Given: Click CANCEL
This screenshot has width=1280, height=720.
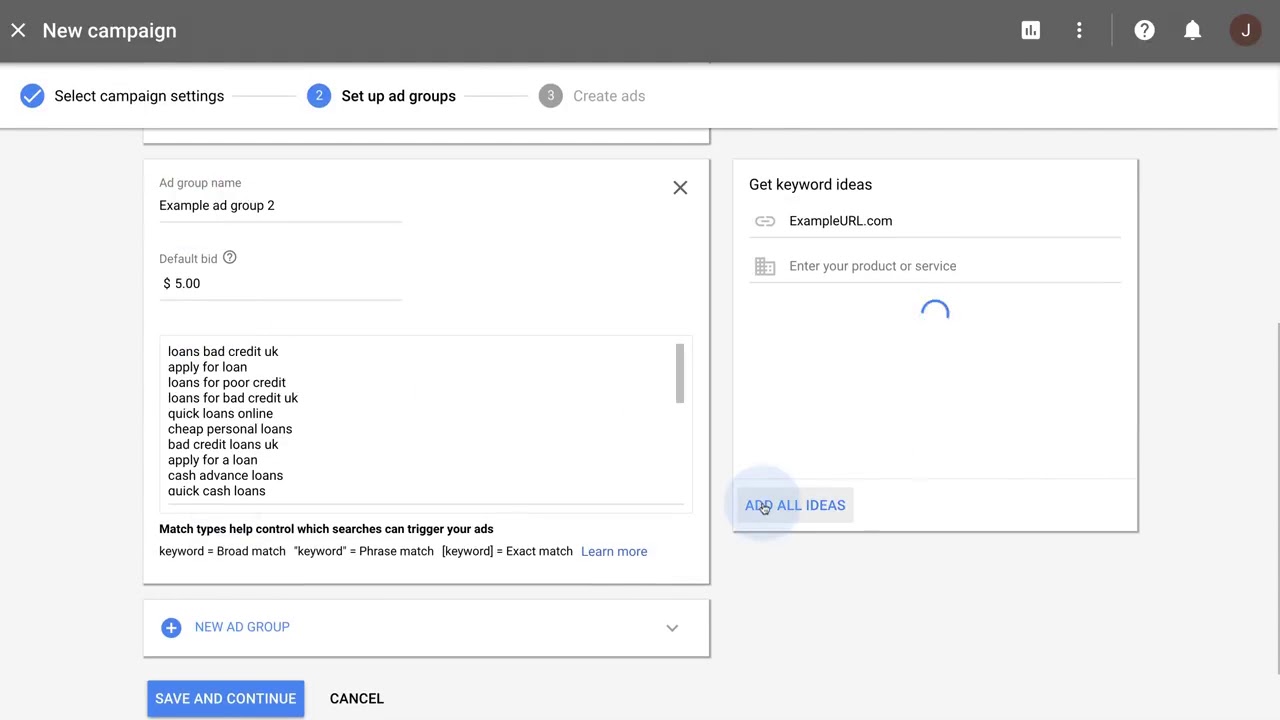Looking at the screenshot, I should (357, 699).
